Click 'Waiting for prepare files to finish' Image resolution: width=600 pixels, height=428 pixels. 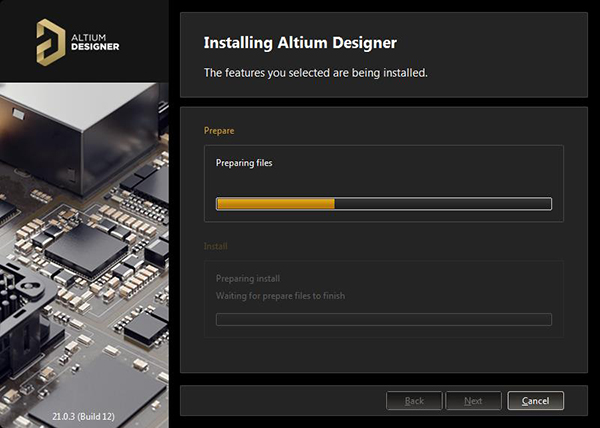280,296
